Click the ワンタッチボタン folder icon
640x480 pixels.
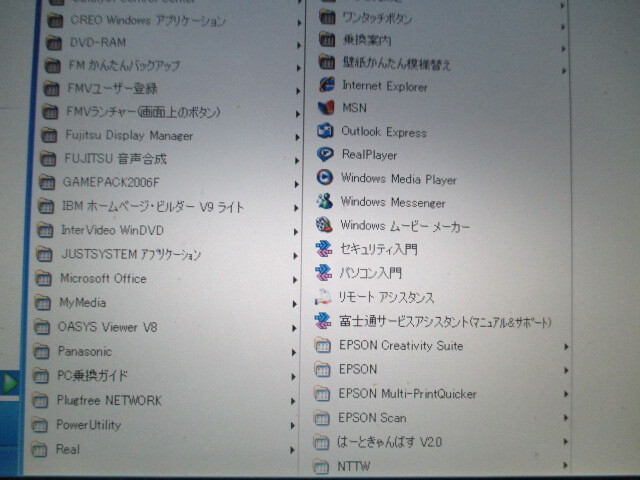pos(327,17)
